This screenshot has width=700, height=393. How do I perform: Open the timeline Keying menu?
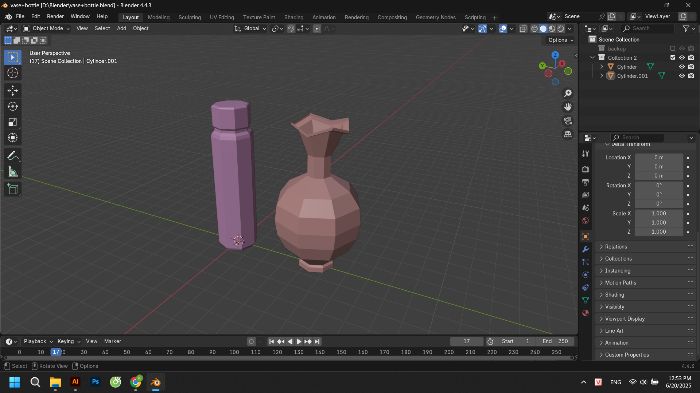68,341
